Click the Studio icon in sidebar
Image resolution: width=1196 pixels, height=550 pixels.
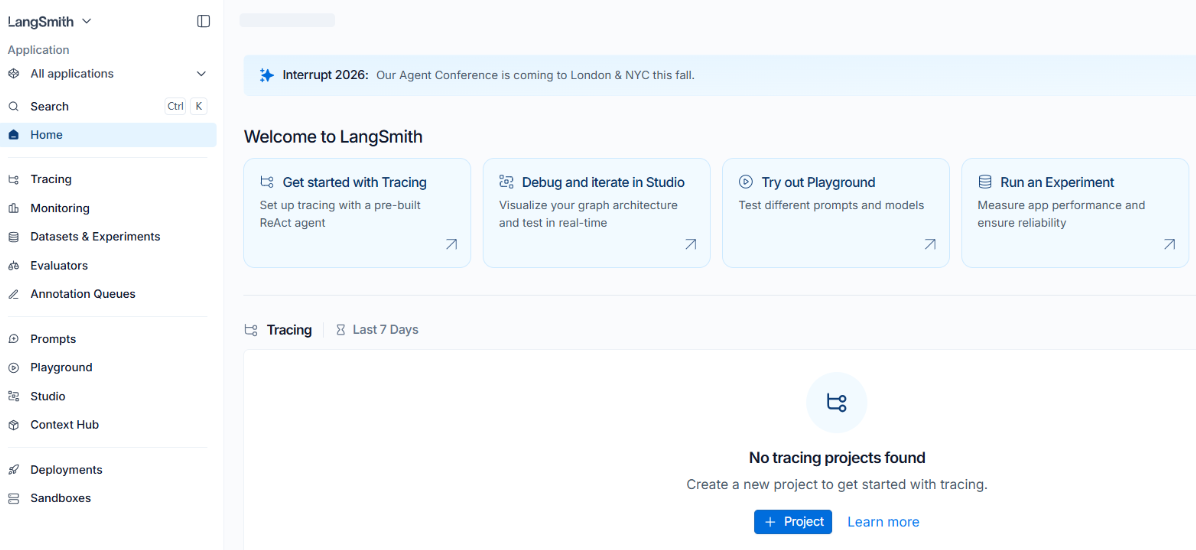pos(14,396)
